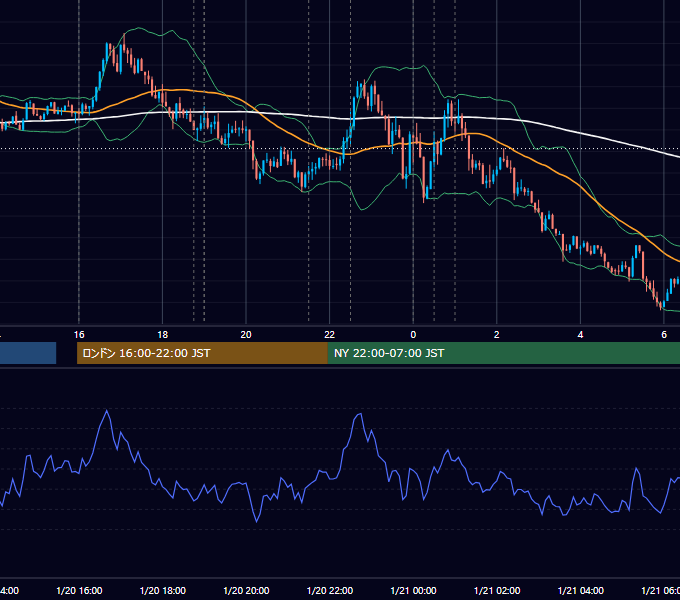Image resolution: width=680 pixels, height=600 pixels.
Task: Click the blue session bar left of ロンドン
Action: tap(28, 353)
